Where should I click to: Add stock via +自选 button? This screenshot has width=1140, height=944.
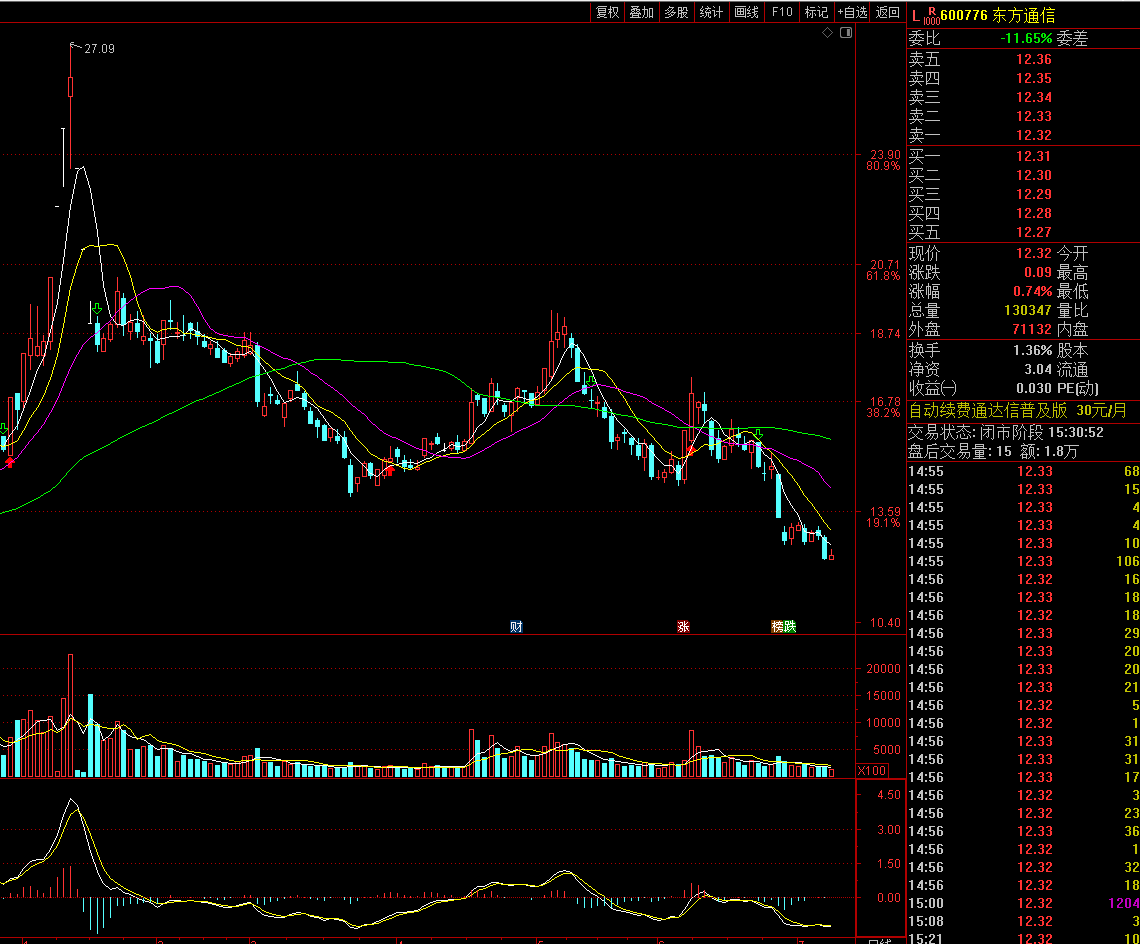(852, 12)
